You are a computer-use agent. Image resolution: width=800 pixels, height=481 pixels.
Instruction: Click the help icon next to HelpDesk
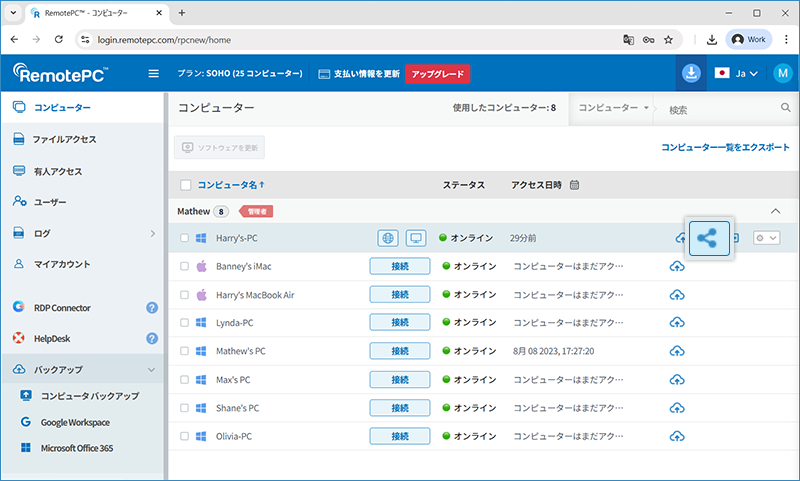152,338
